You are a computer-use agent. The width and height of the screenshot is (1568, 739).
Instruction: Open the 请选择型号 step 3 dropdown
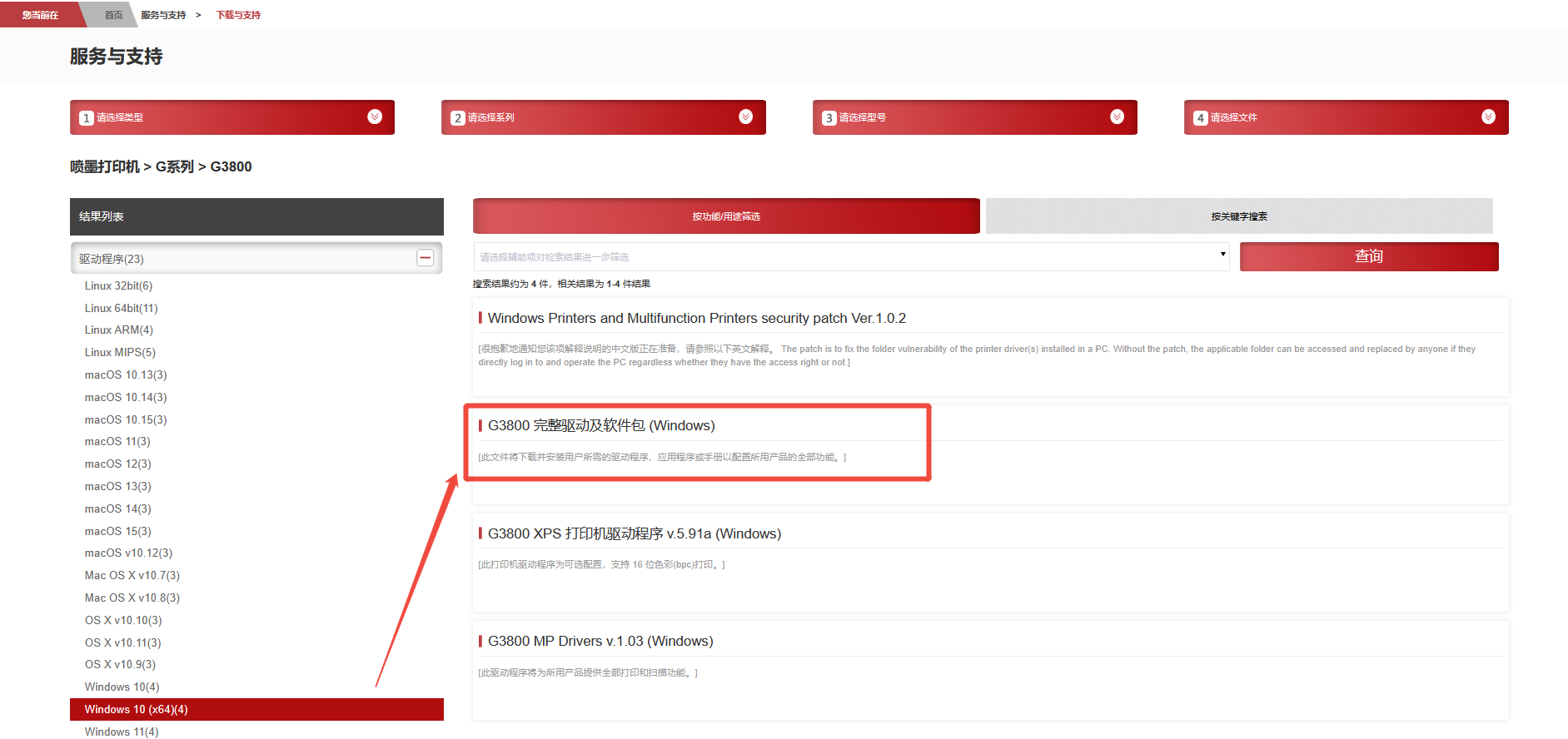(975, 117)
